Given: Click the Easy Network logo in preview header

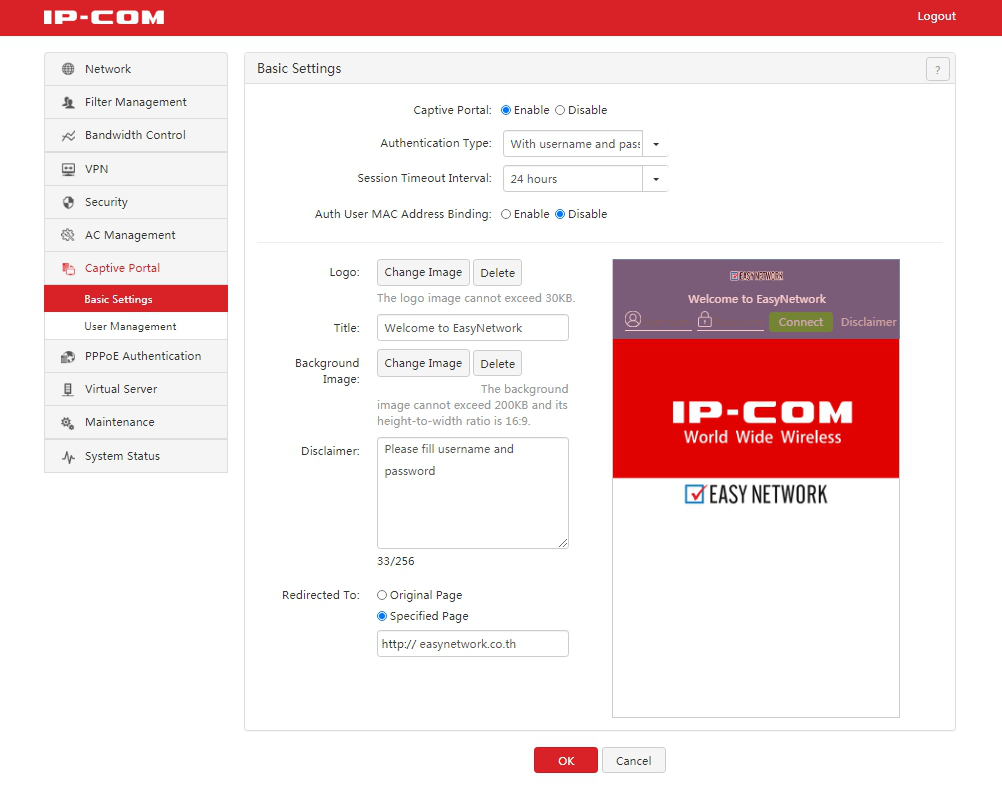Looking at the screenshot, I should point(757,276).
